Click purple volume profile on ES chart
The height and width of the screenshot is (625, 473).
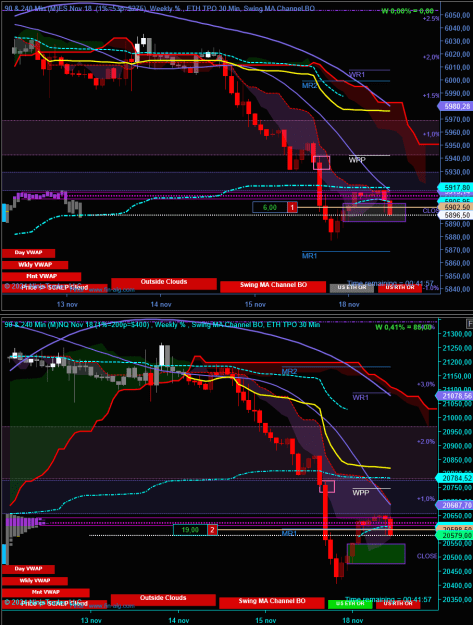(40, 196)
